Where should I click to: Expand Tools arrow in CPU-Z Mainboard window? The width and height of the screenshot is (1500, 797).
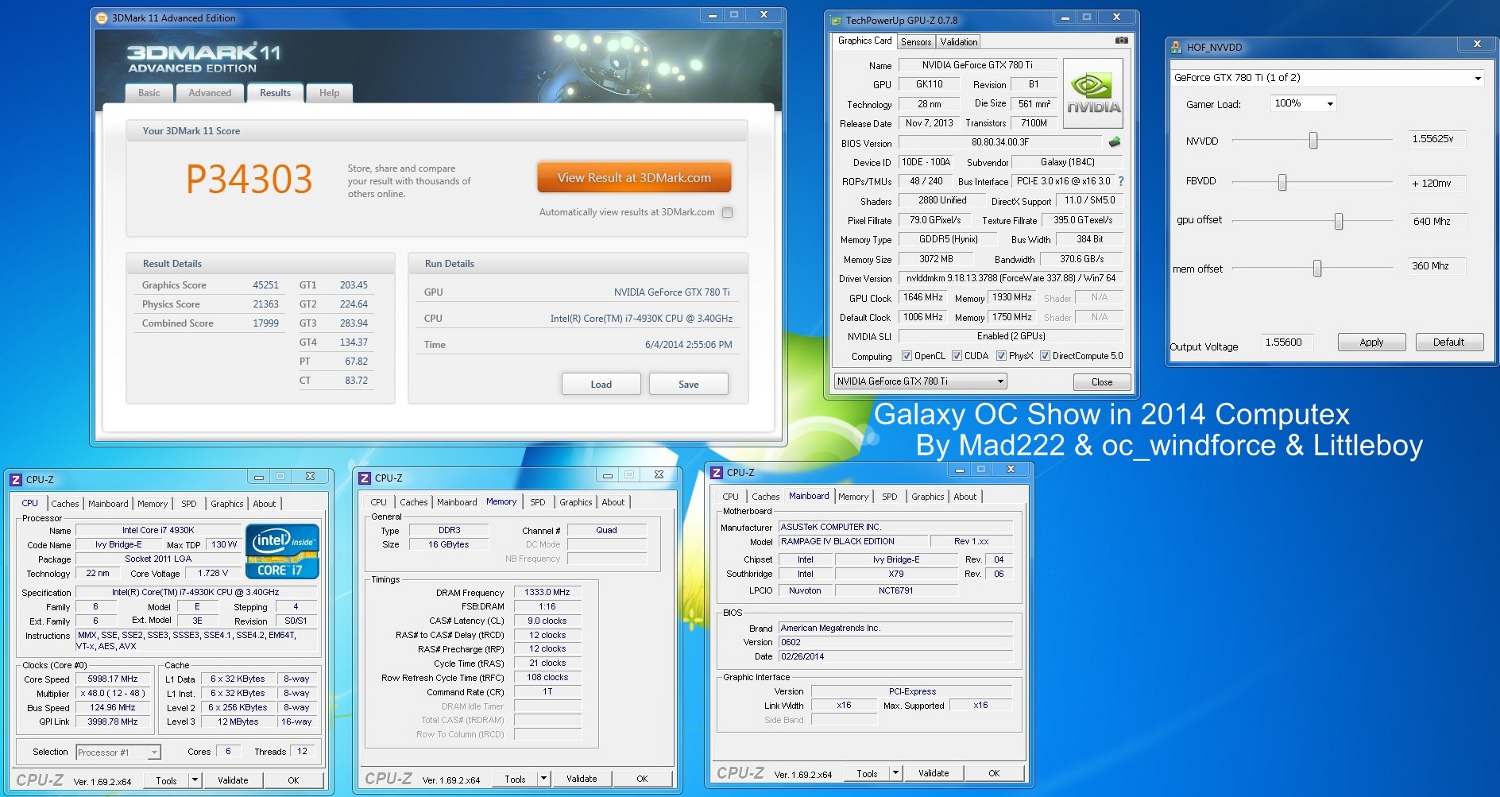pos(896,773)
